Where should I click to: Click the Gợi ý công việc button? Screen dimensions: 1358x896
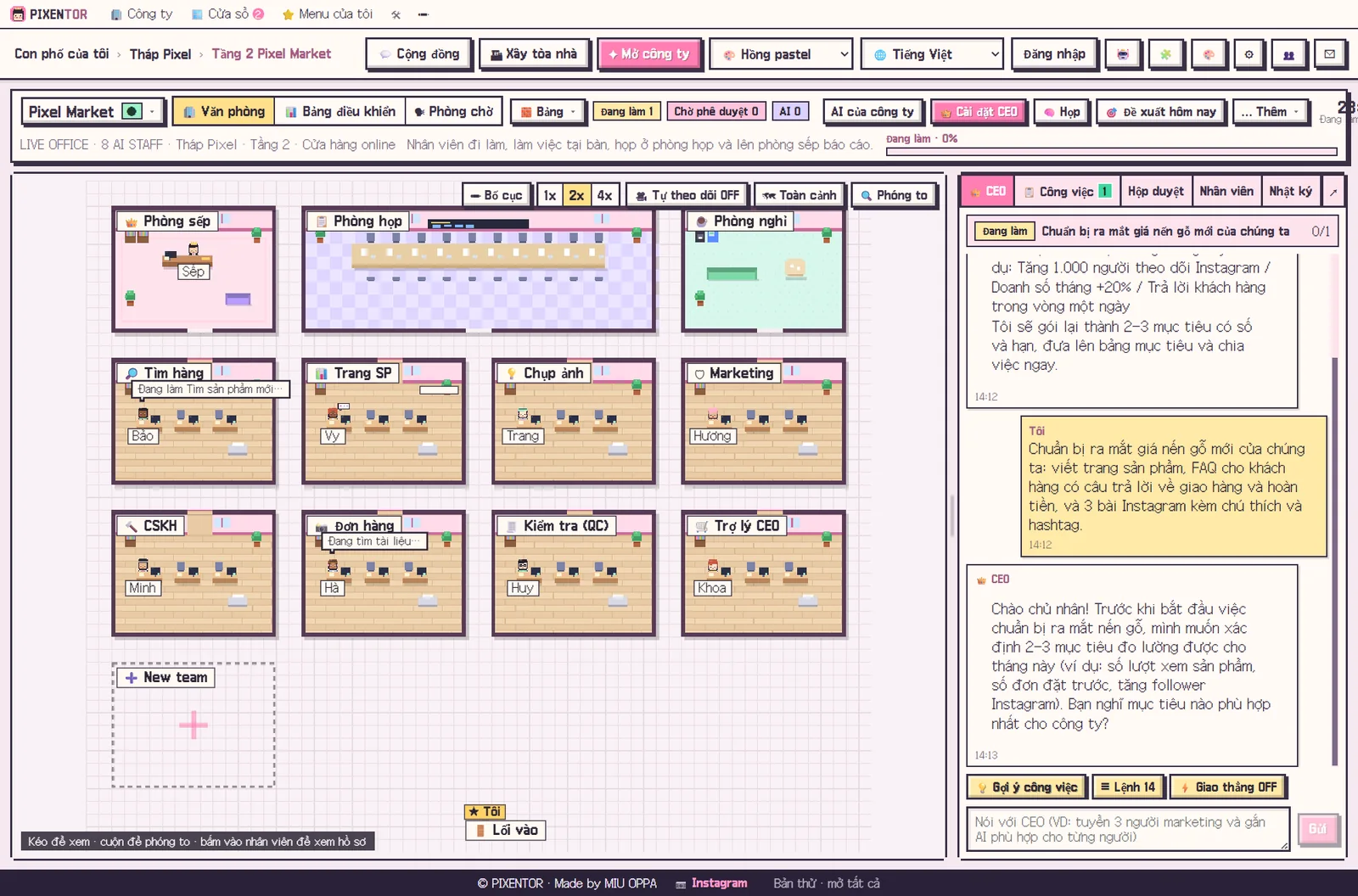click(1027, 787)
